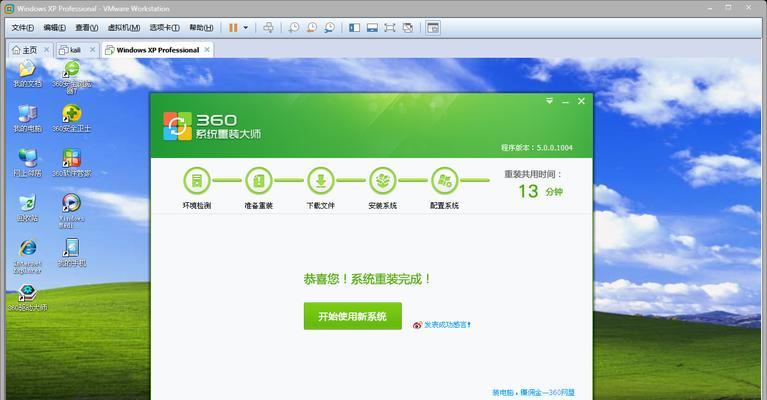Enter full screen mode via toolbar icon
The image size is (767, 400).
point(390,28)
